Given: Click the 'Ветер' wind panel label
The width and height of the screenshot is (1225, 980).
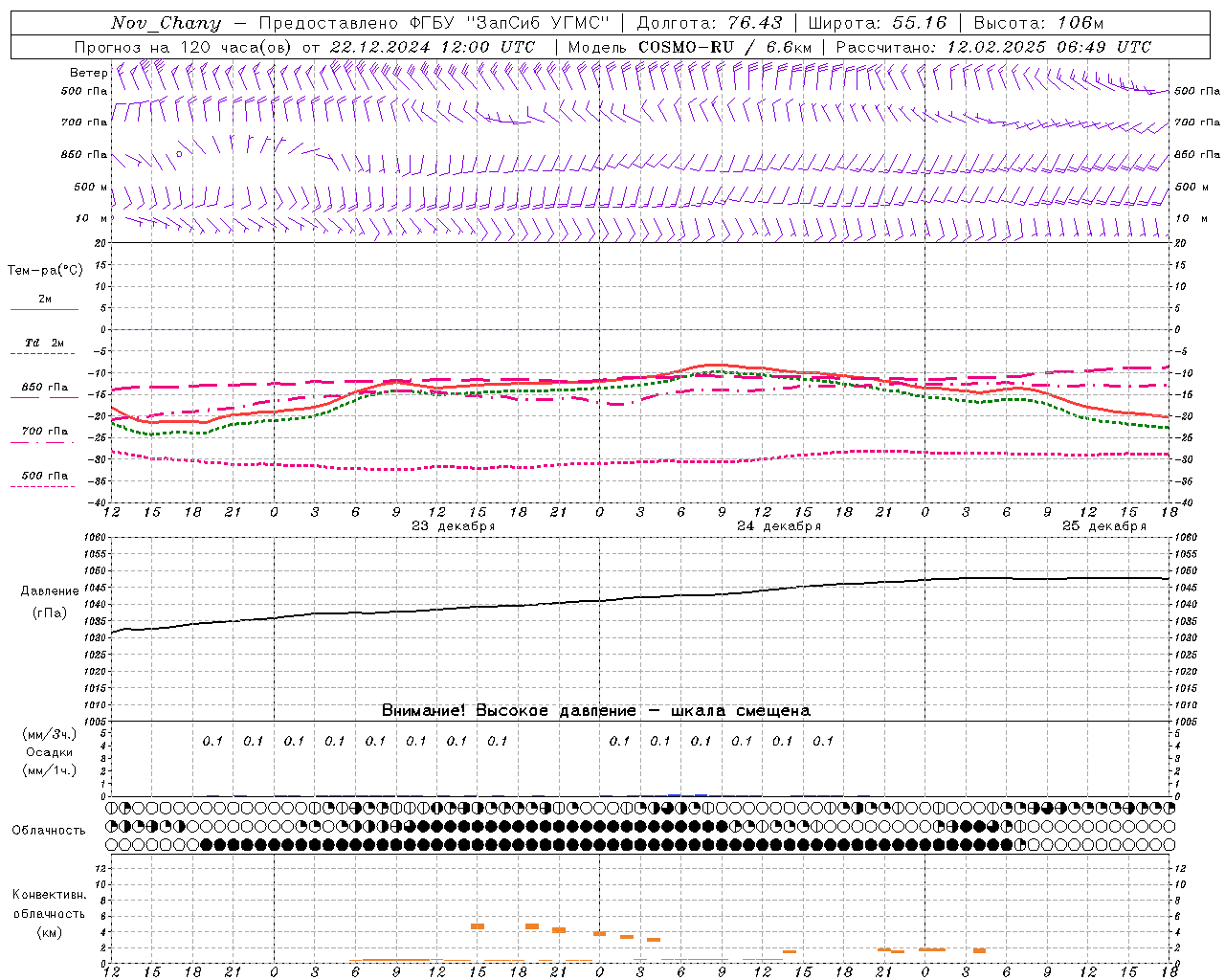Looking at the screenshot, I should [x=88, y=73].
